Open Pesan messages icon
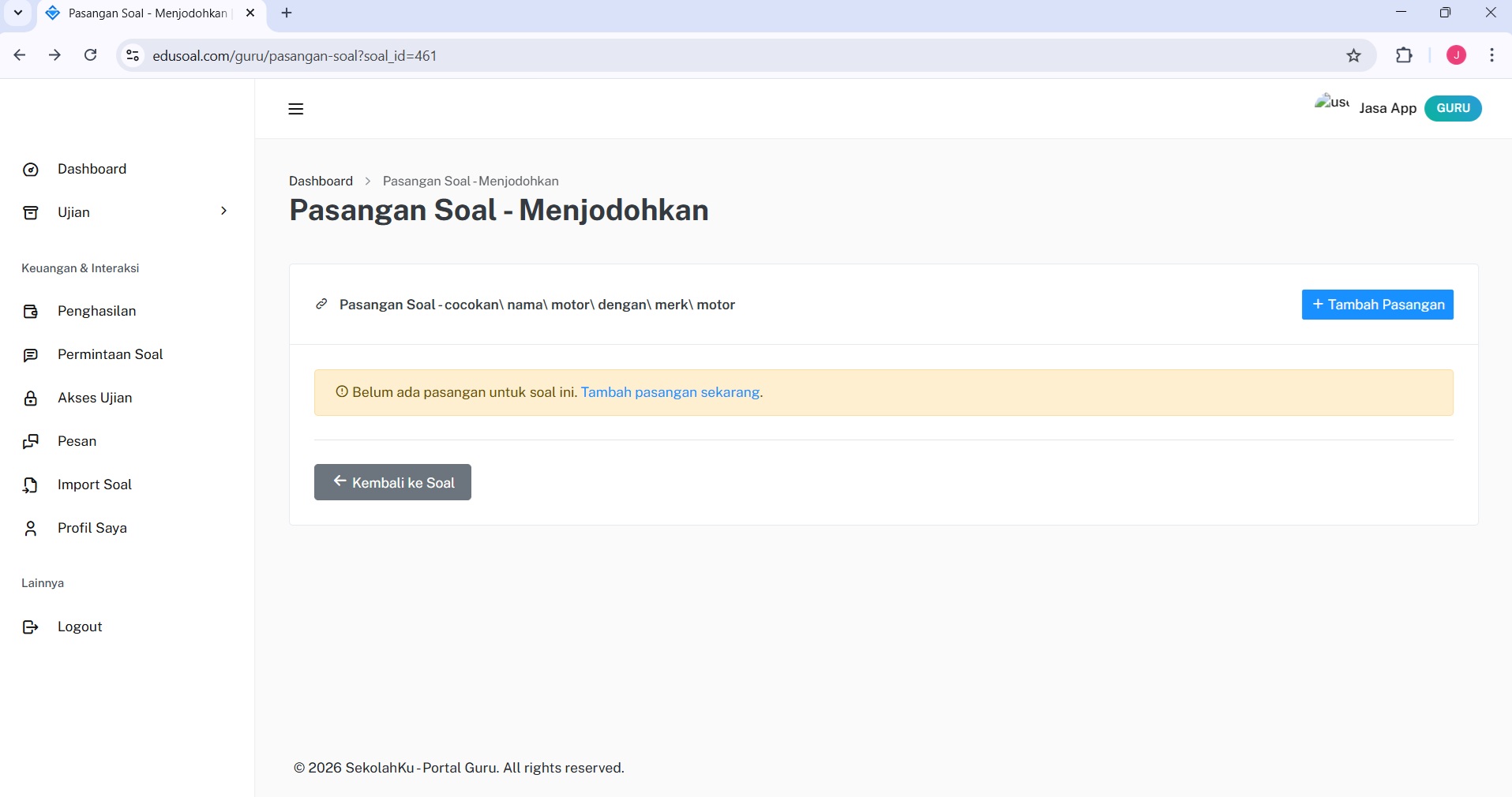 [x=30, y=442]
